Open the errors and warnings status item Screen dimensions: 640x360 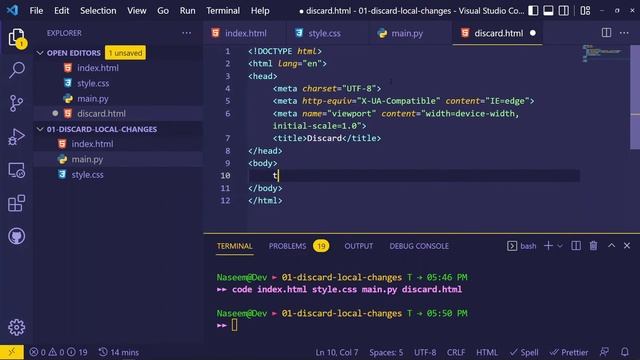click(x=58, y=352)
